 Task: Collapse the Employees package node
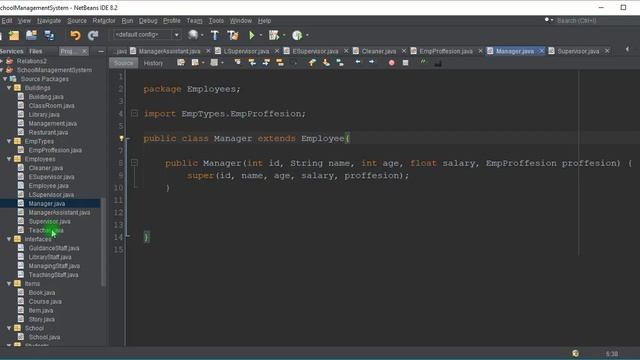9,159
